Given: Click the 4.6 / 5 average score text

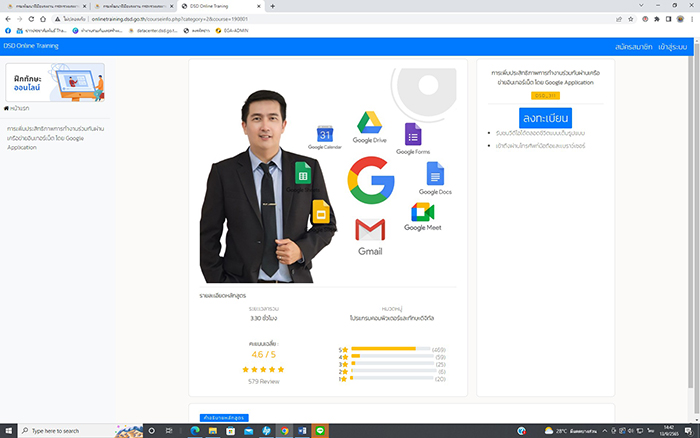Looking at the screenshot, I should point(264,355).
